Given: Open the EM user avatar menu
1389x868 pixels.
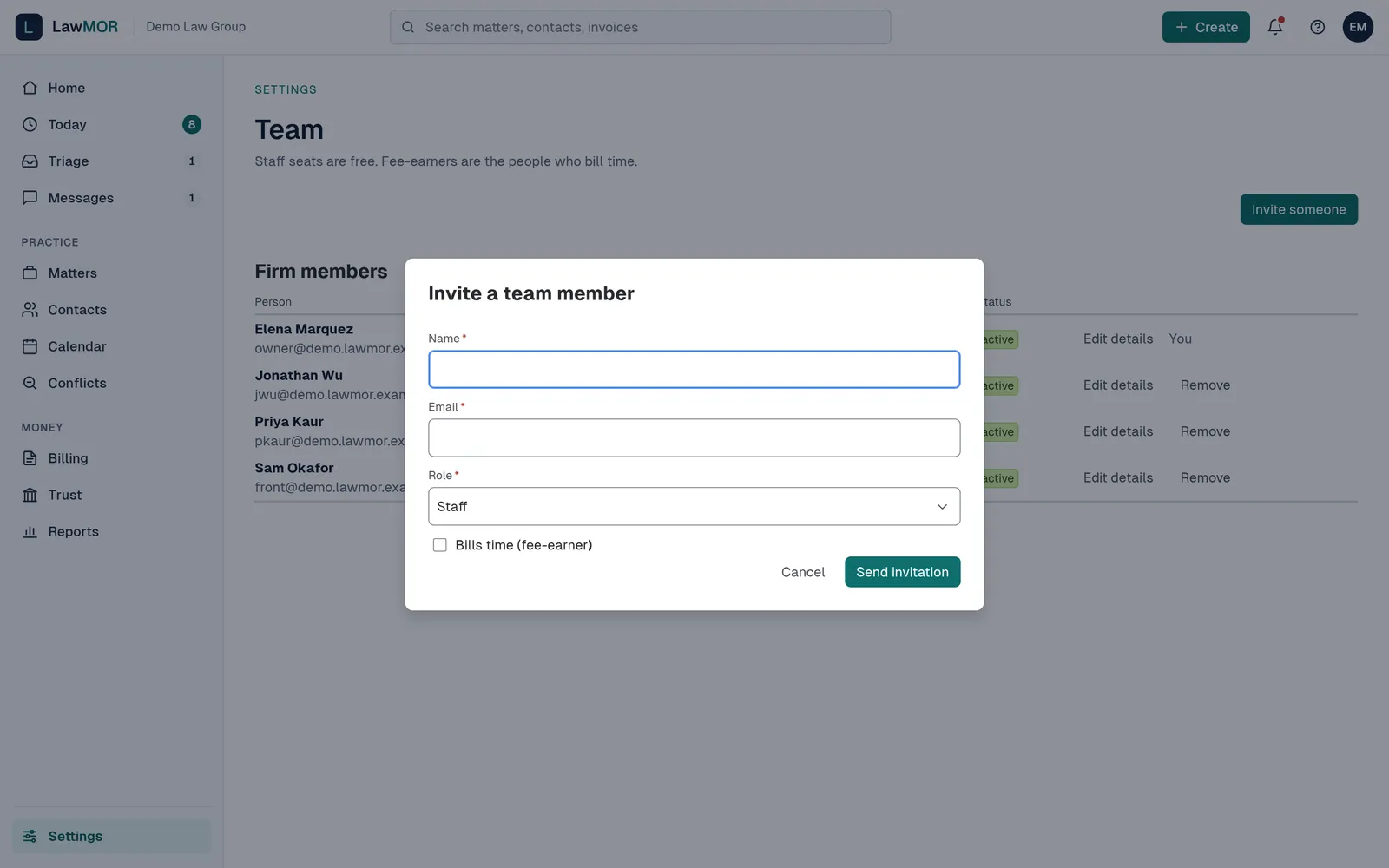Looking at the screenshot, I should (1358, 27).
